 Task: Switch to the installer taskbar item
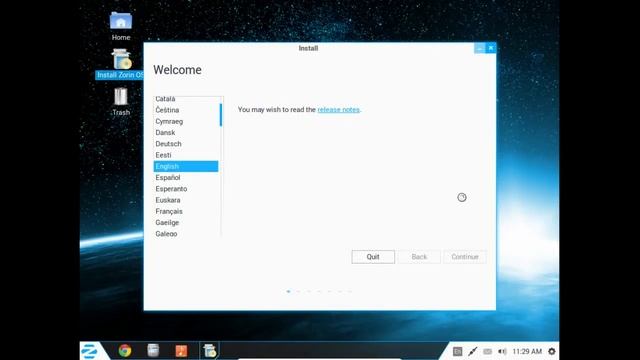tap(209, 351)
